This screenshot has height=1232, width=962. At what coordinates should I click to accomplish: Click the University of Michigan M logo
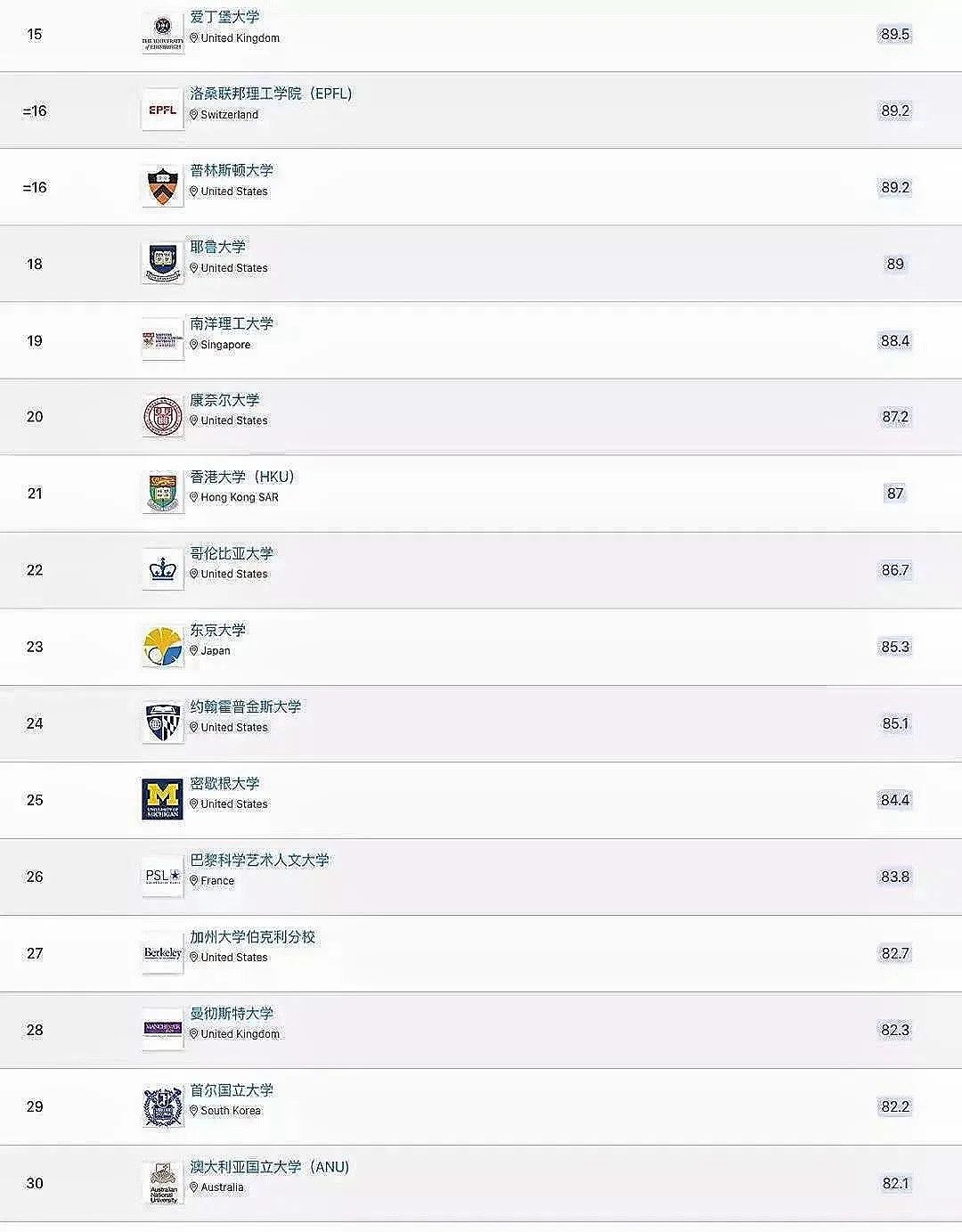tap(162, 800)
